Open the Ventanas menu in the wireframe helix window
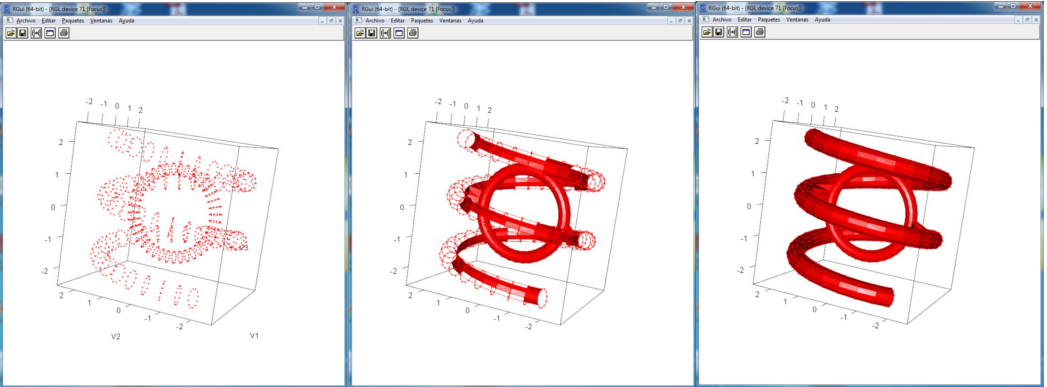 451,21
